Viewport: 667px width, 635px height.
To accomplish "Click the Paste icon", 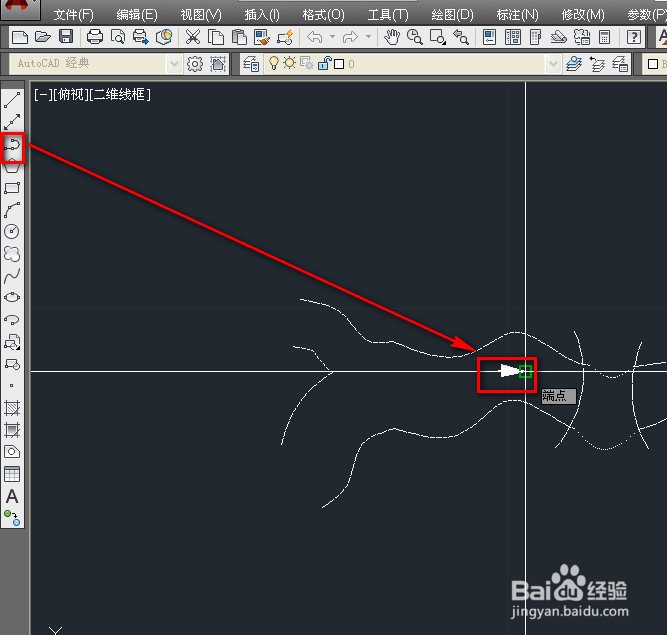I will (x=239, y=37).
